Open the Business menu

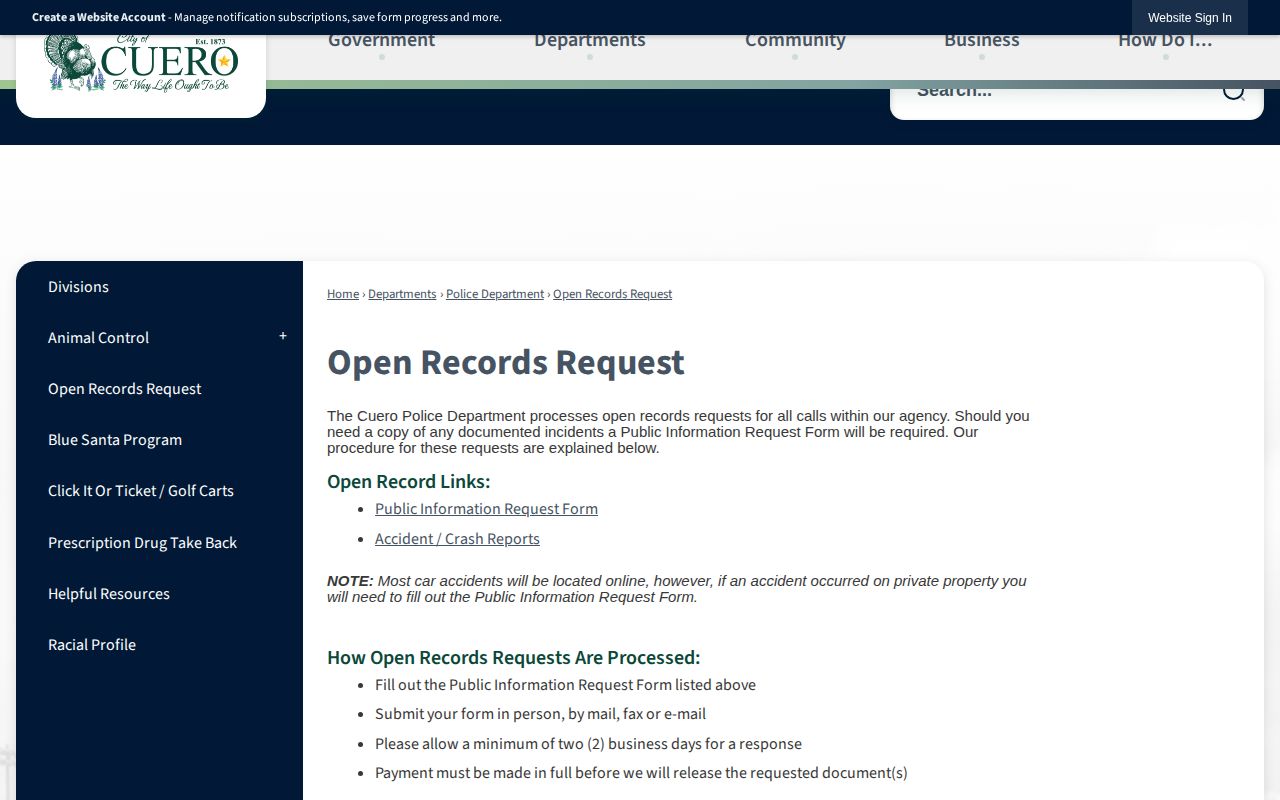(982, 41)
